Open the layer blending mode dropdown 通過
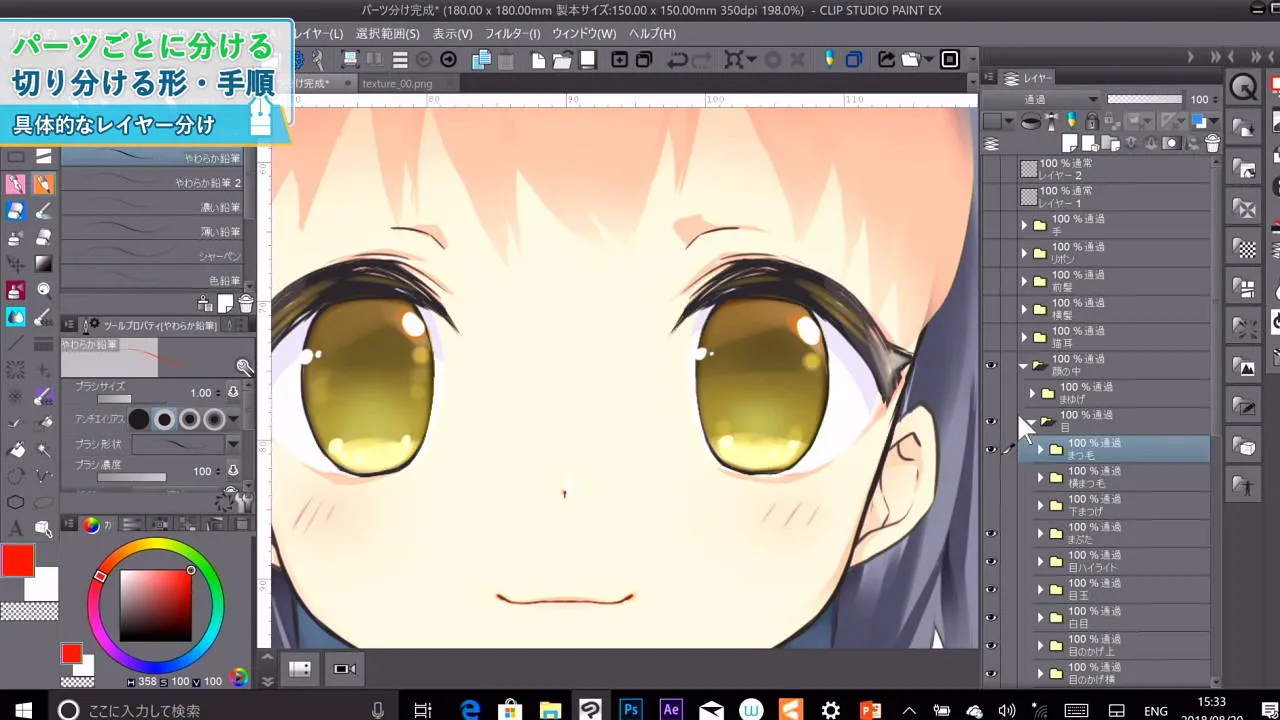 point(1060,99)
